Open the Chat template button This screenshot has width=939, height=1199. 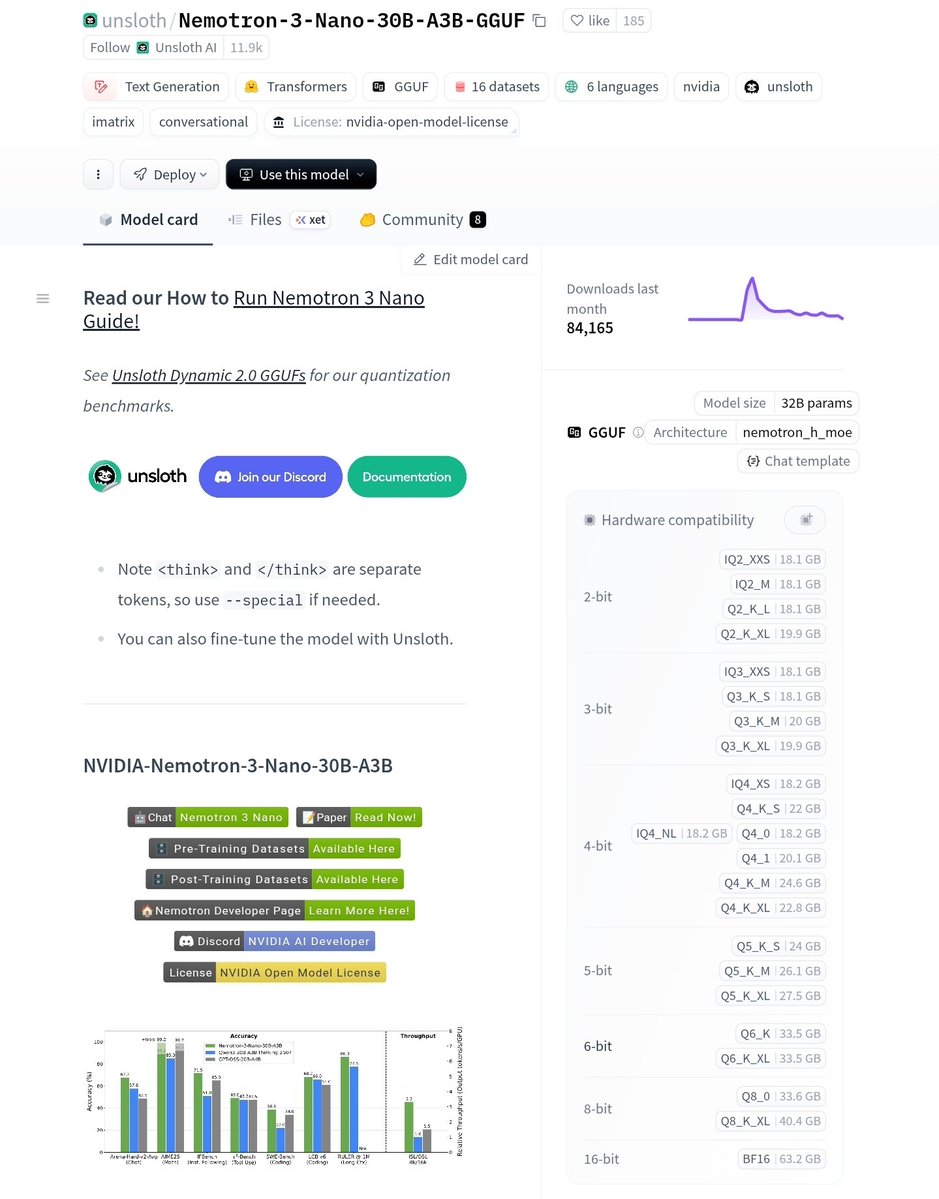click(798, 461)
